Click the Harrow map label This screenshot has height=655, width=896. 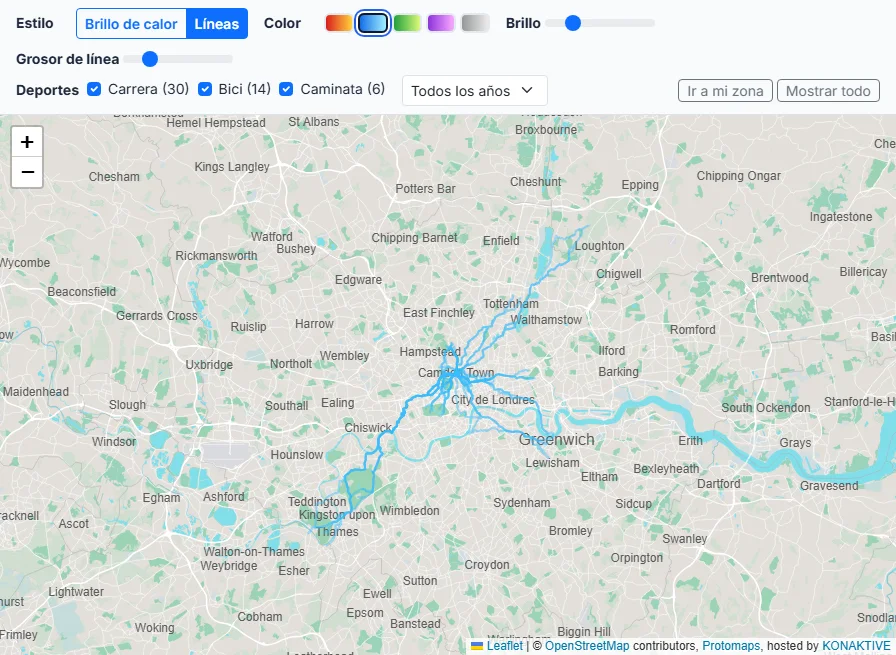coord(314,323)
